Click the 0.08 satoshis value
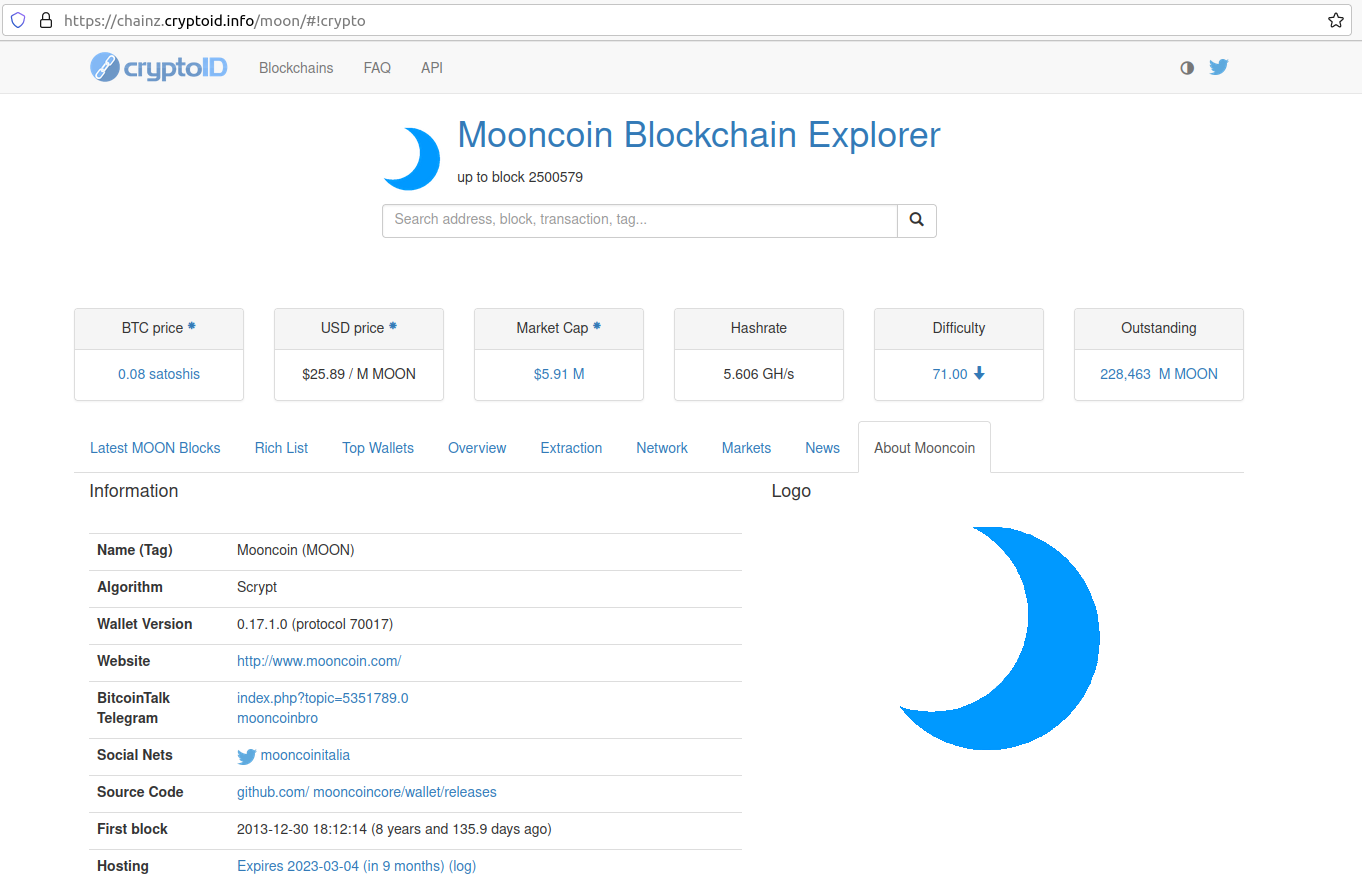 [159, 374]
